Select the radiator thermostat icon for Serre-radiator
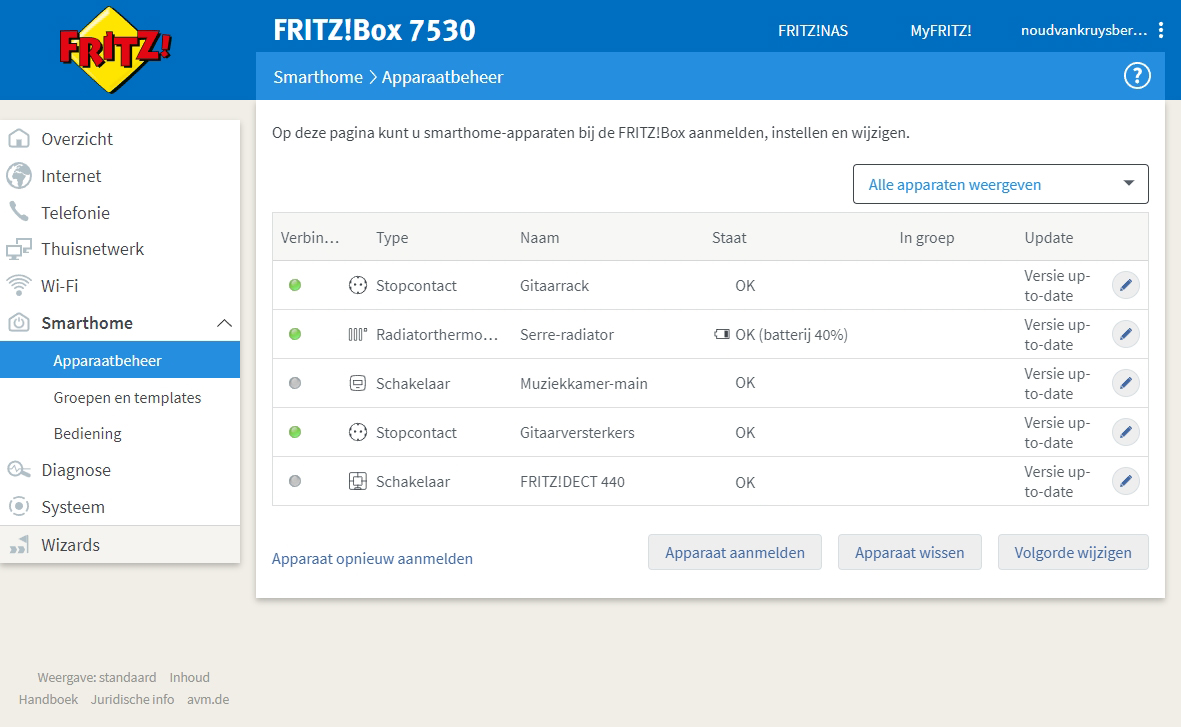 358,334
